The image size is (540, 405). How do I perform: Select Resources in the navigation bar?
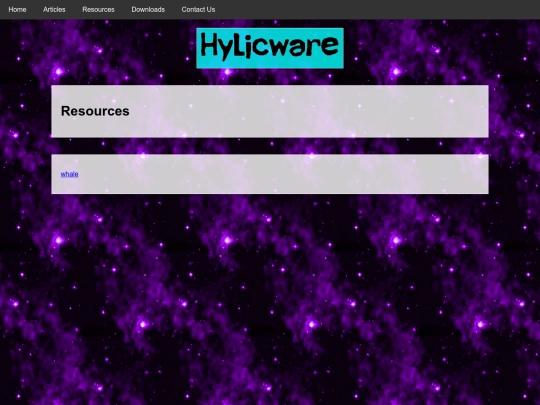click(98, 10)
